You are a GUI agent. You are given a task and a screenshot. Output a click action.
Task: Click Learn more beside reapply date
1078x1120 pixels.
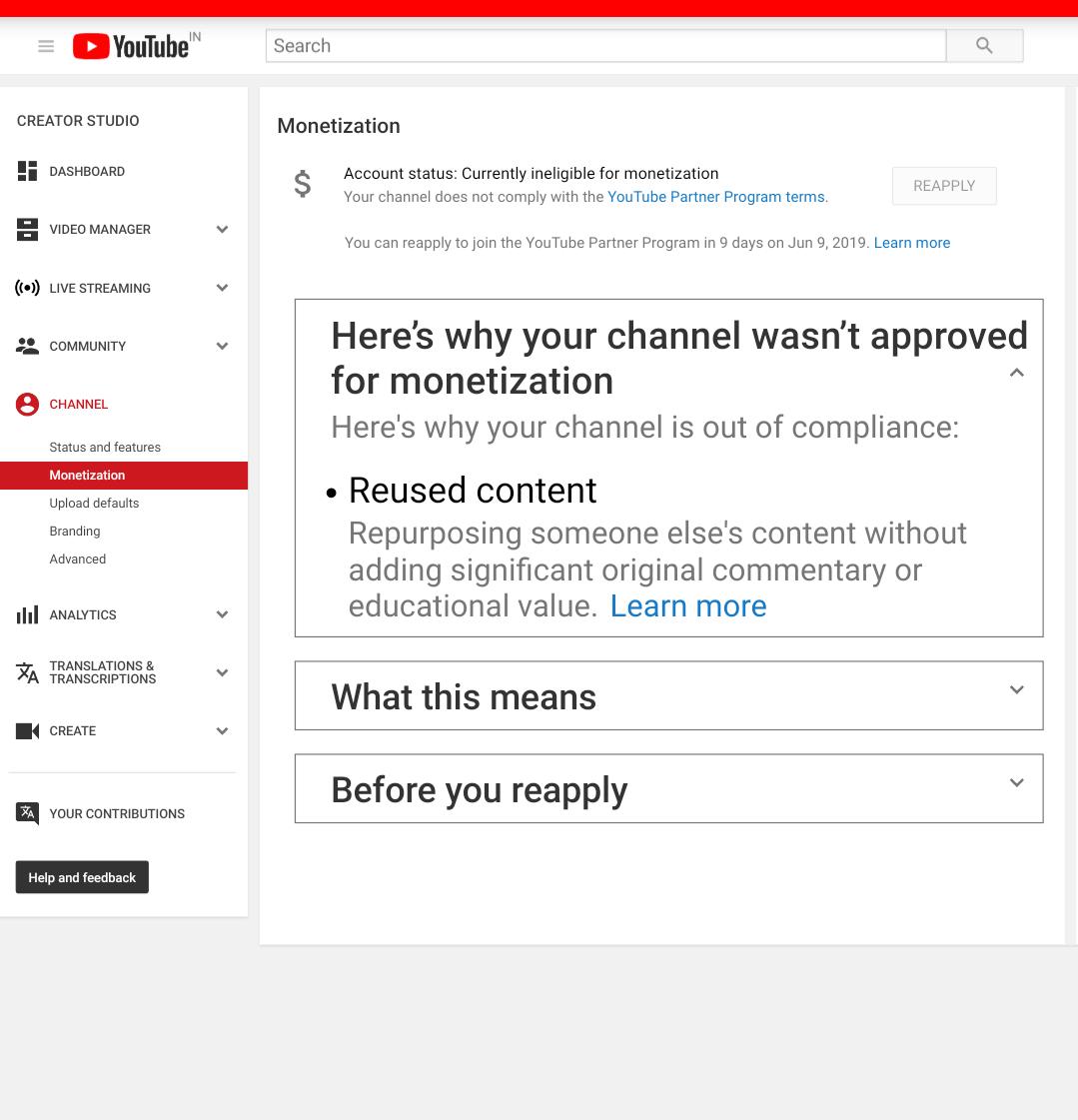pos(911,243)
